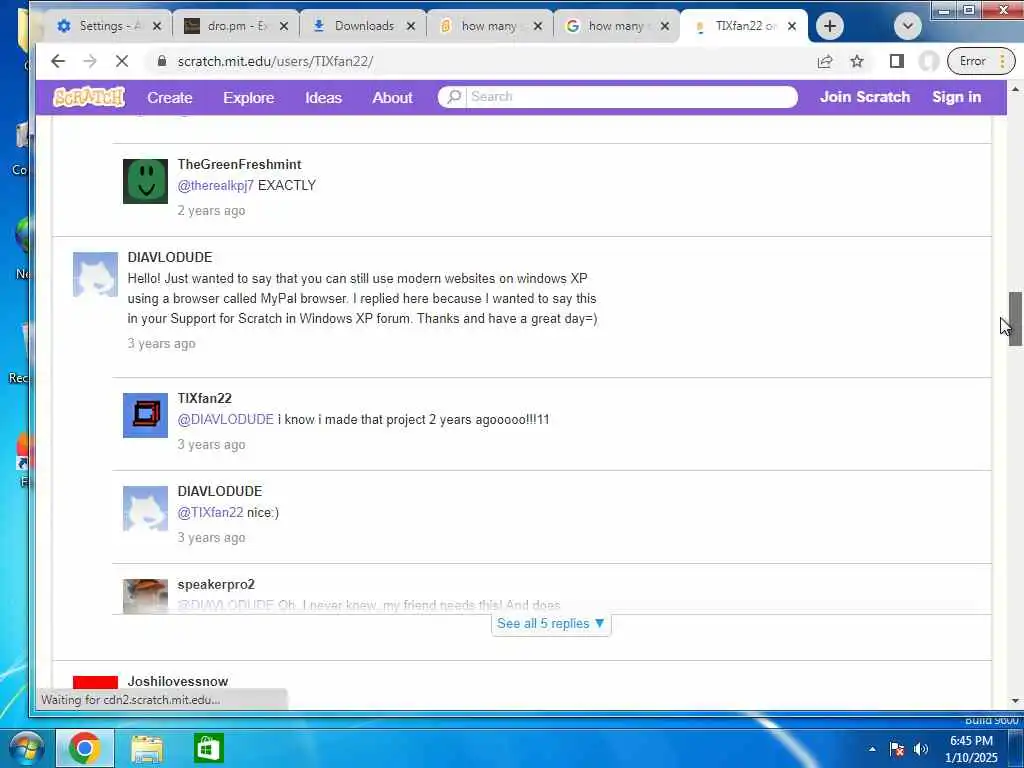Click the volume speaker tray icon

(x=921, y=749)
